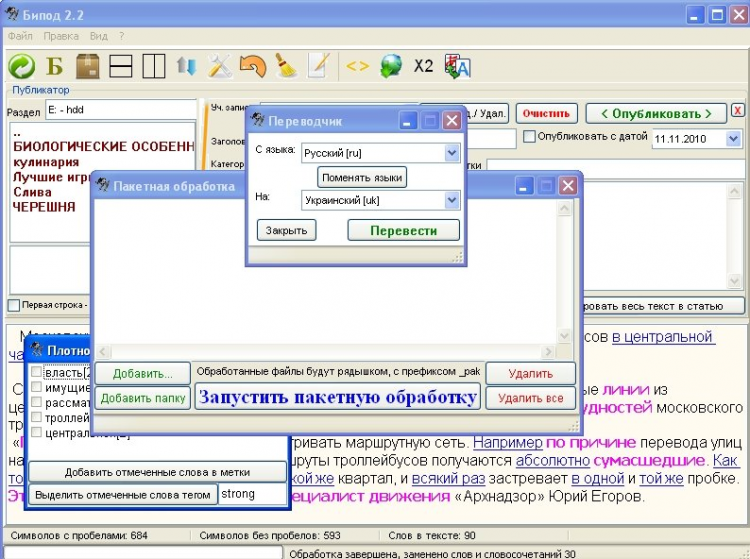This screenshot has height=559, width=750.
Task: Toggle the Опубликовать с датой checkbox
Action: coord(529,137)
